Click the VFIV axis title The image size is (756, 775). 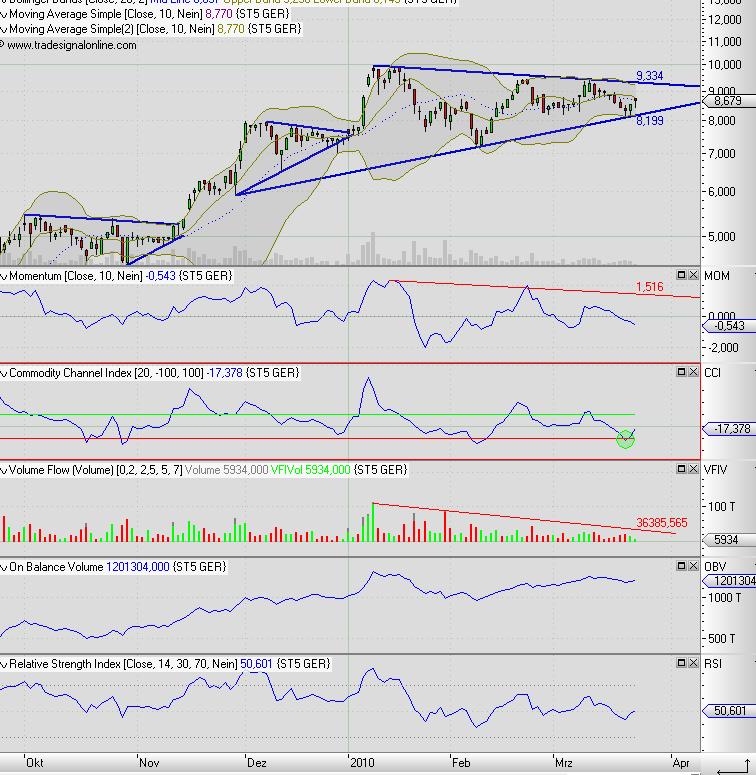pos(714,470)
